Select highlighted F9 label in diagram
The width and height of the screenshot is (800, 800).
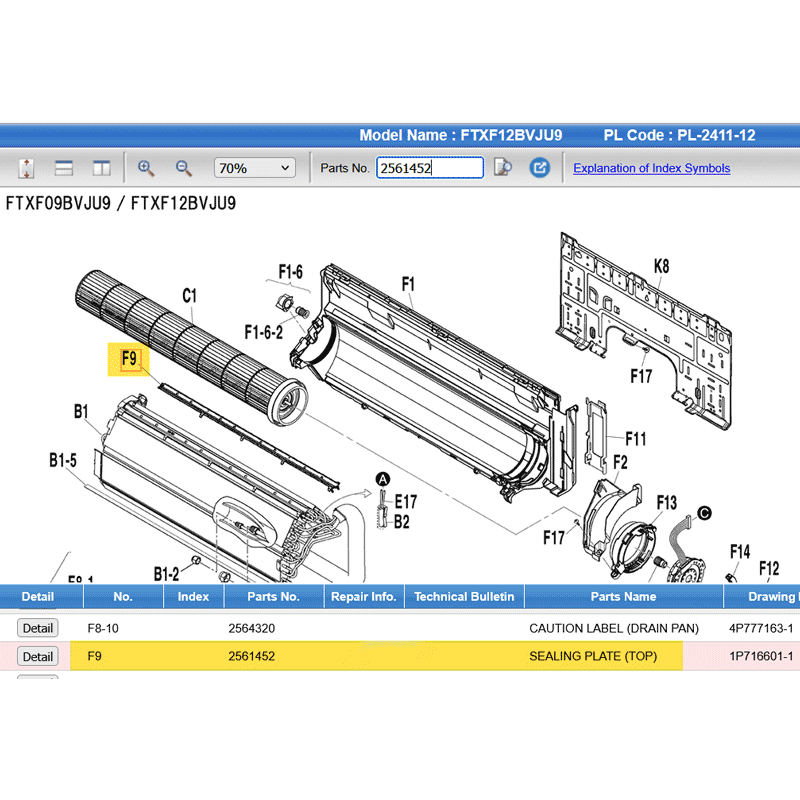128,358
